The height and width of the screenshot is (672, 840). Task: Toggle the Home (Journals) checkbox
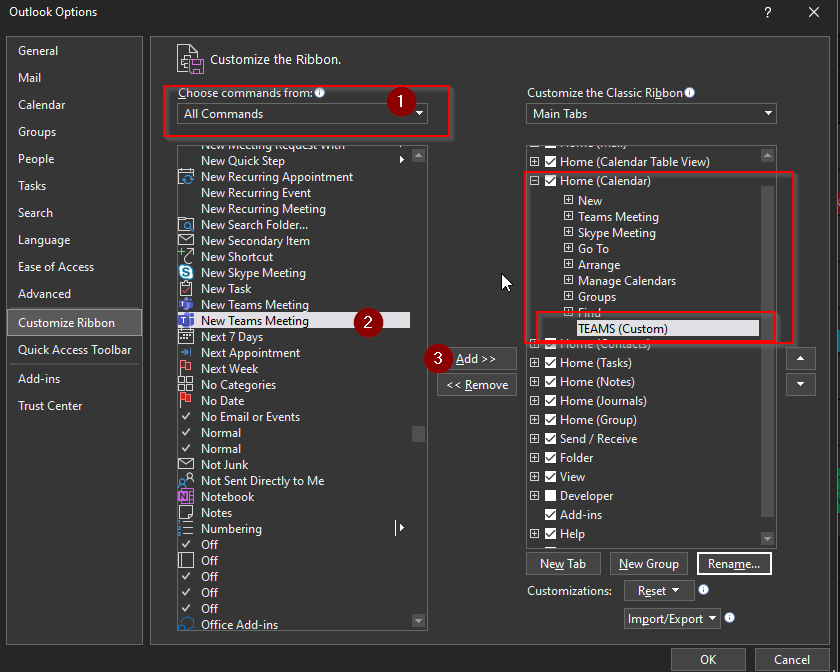tap(550, 401)
